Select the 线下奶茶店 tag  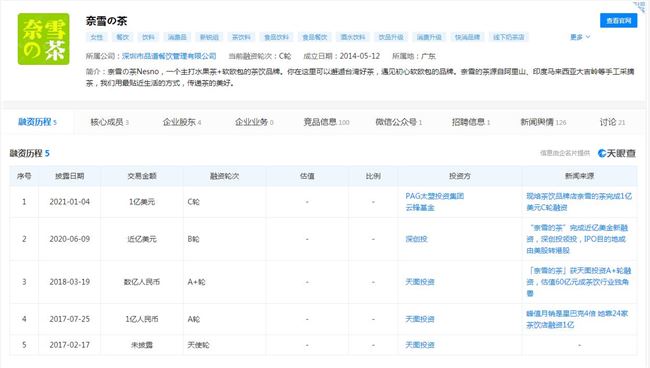(x=509, y=37)
